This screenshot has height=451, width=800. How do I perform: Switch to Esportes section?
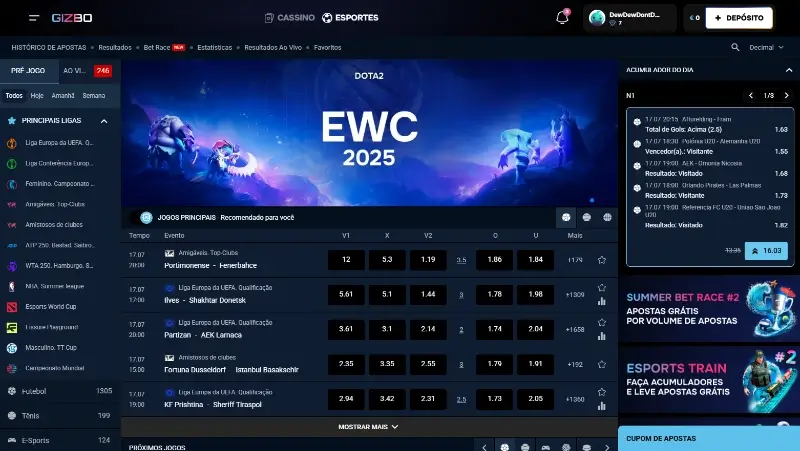[350, 17]
